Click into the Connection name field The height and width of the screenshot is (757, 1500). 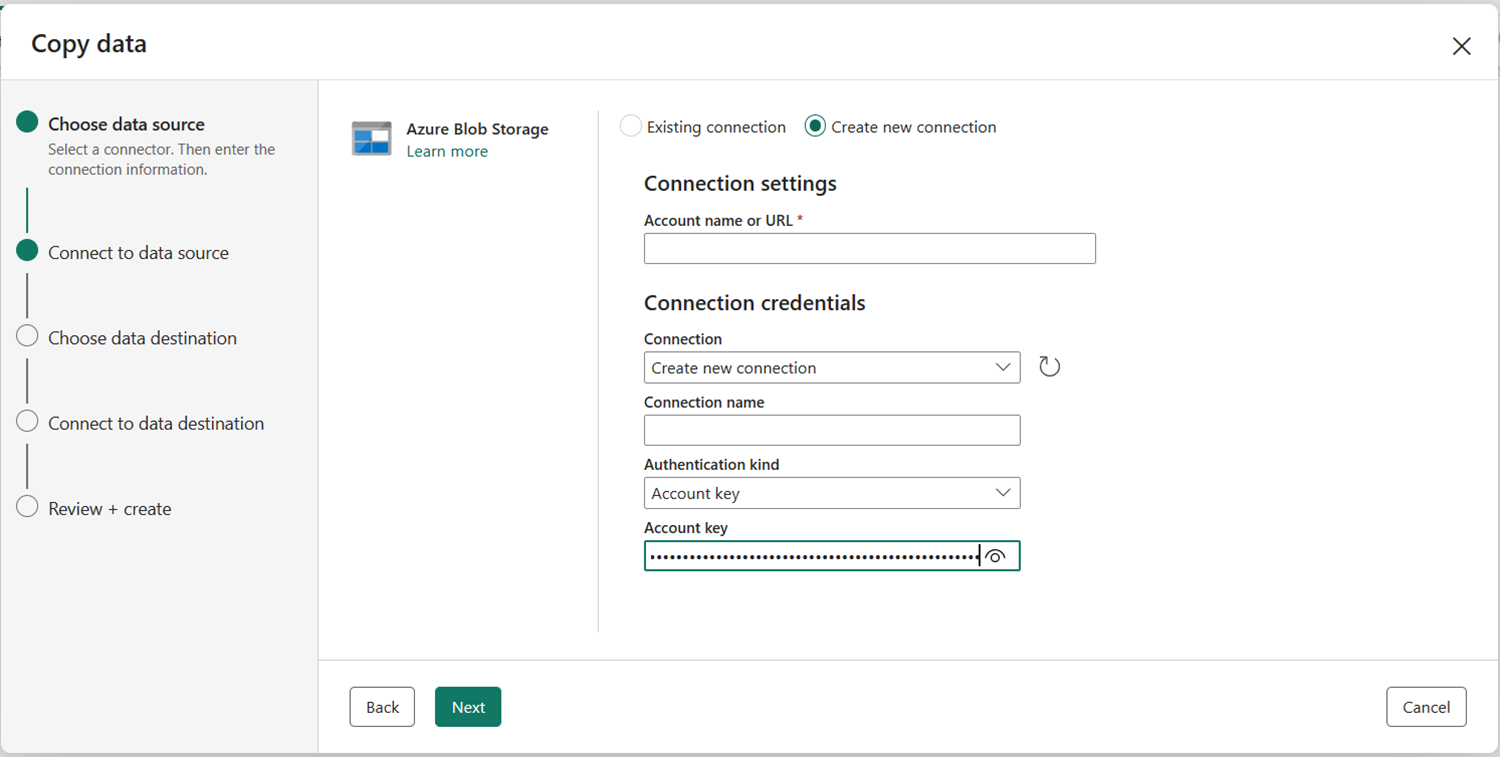(x=831, y=430)
